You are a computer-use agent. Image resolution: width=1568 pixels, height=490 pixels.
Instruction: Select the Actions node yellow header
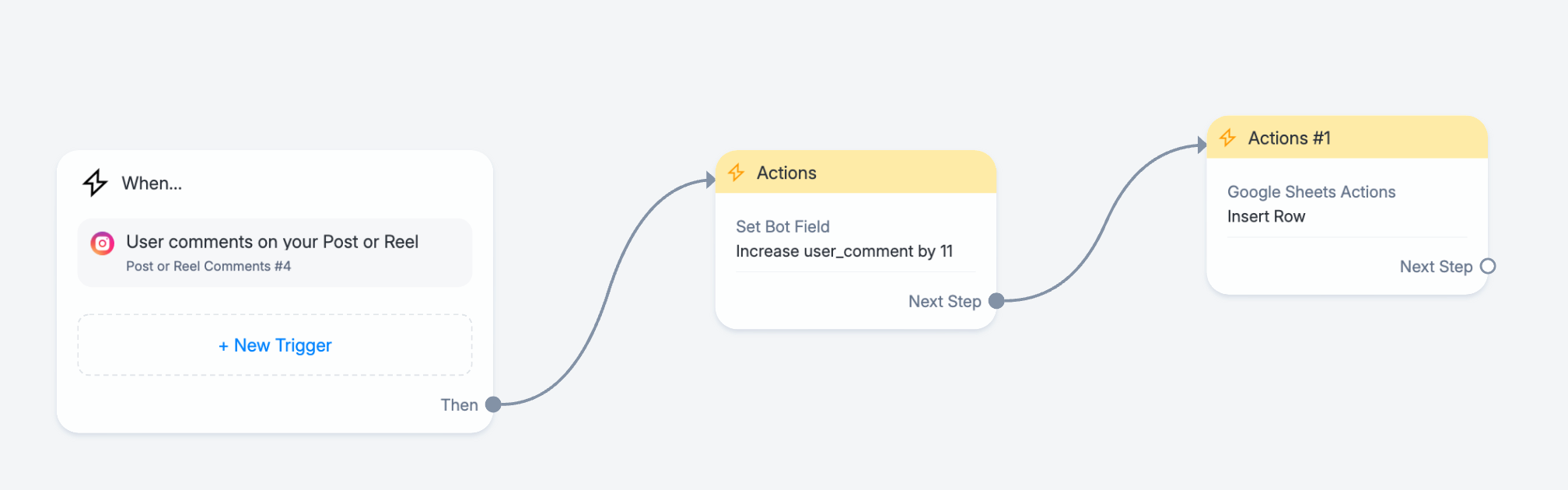click(x=856, y=172)
